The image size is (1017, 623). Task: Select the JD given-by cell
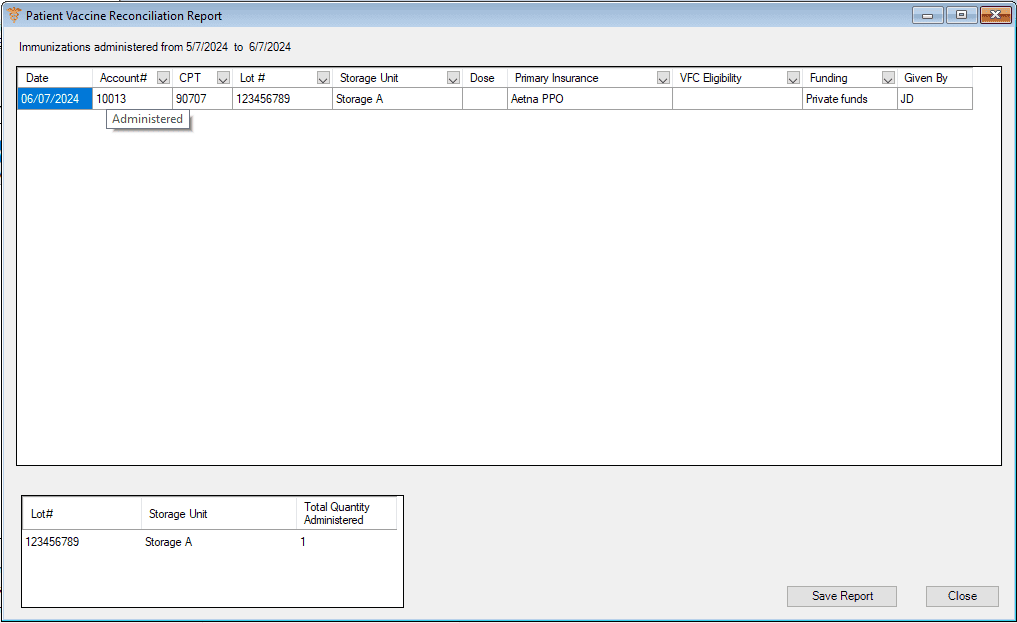coord(935,99)
